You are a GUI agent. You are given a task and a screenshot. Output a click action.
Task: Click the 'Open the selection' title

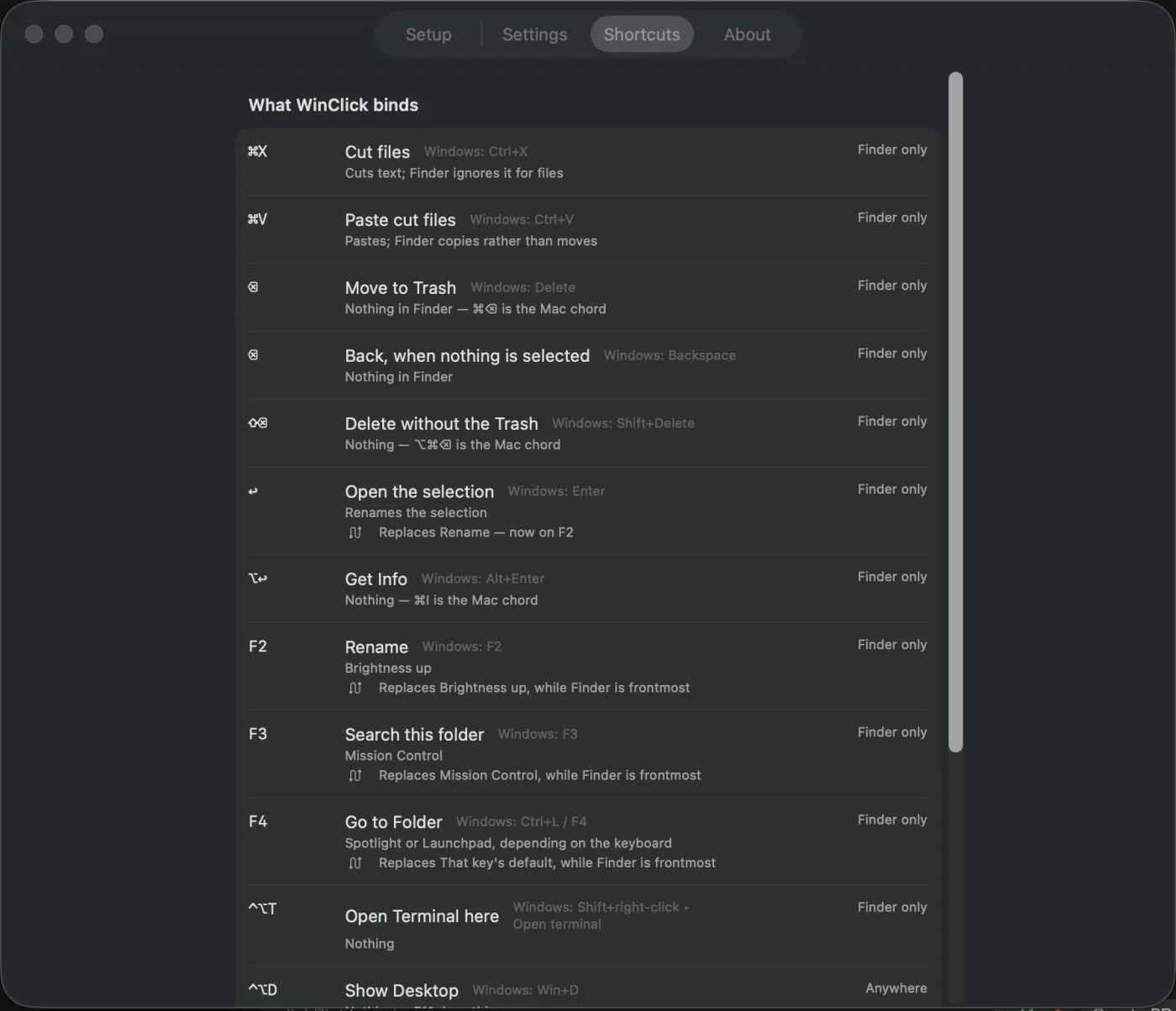419,492
